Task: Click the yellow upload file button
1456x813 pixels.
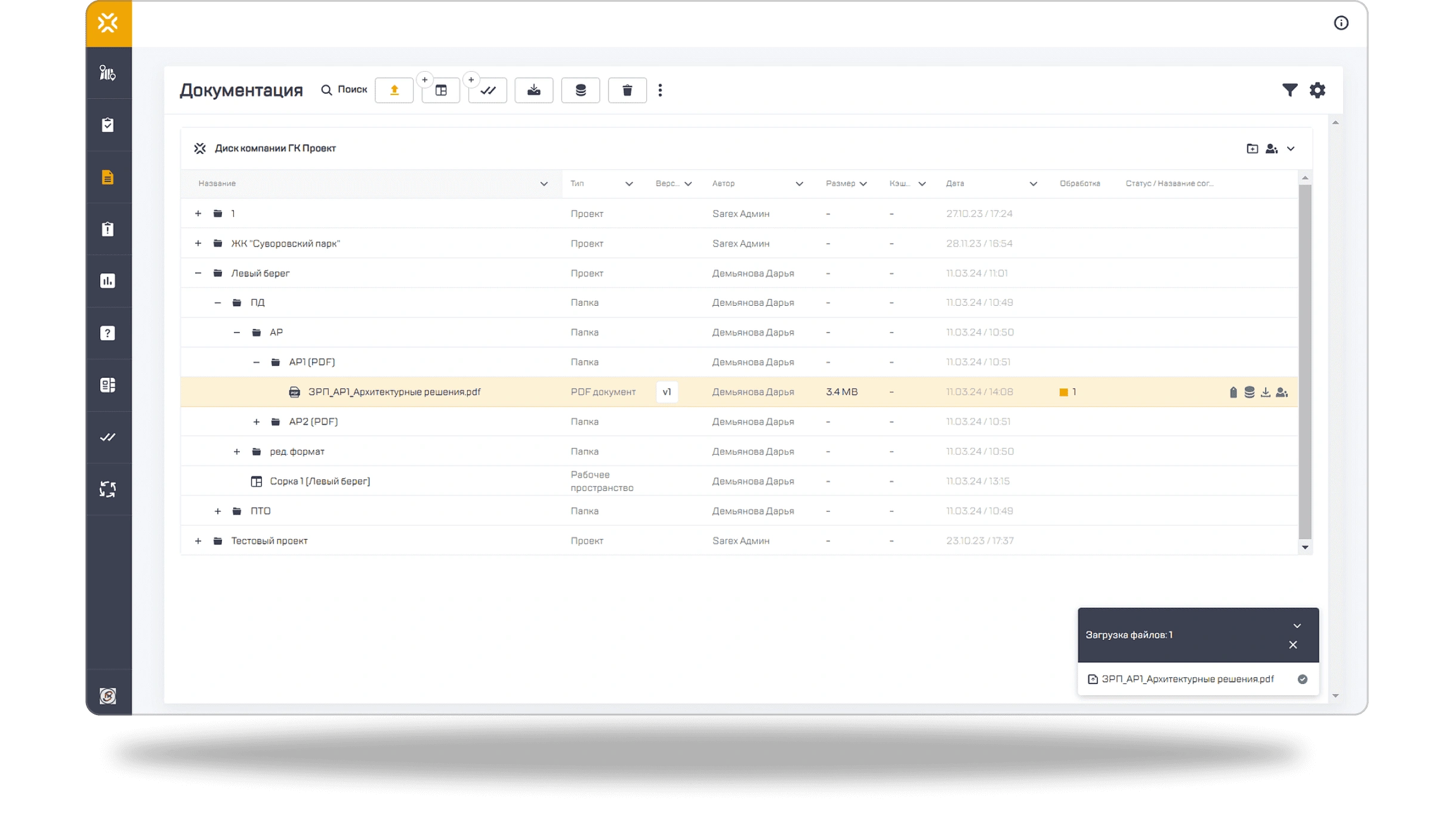Action: point(394,90)
